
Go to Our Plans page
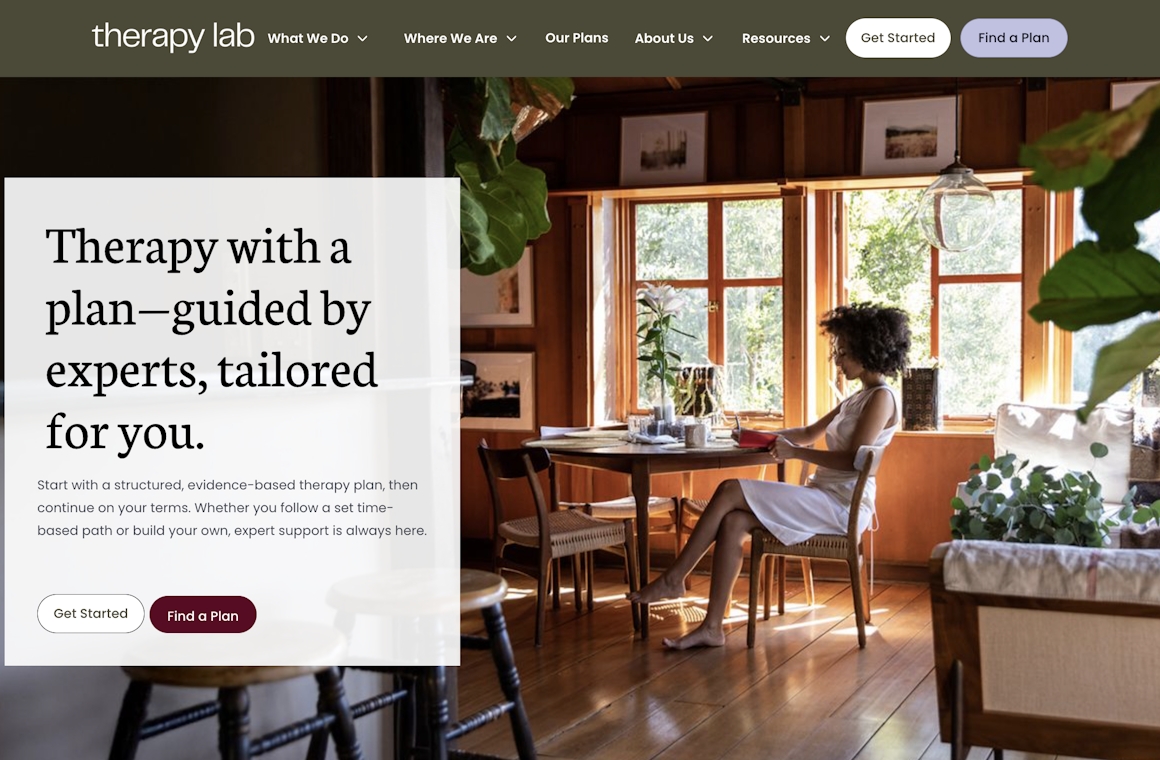pos(576,38)
